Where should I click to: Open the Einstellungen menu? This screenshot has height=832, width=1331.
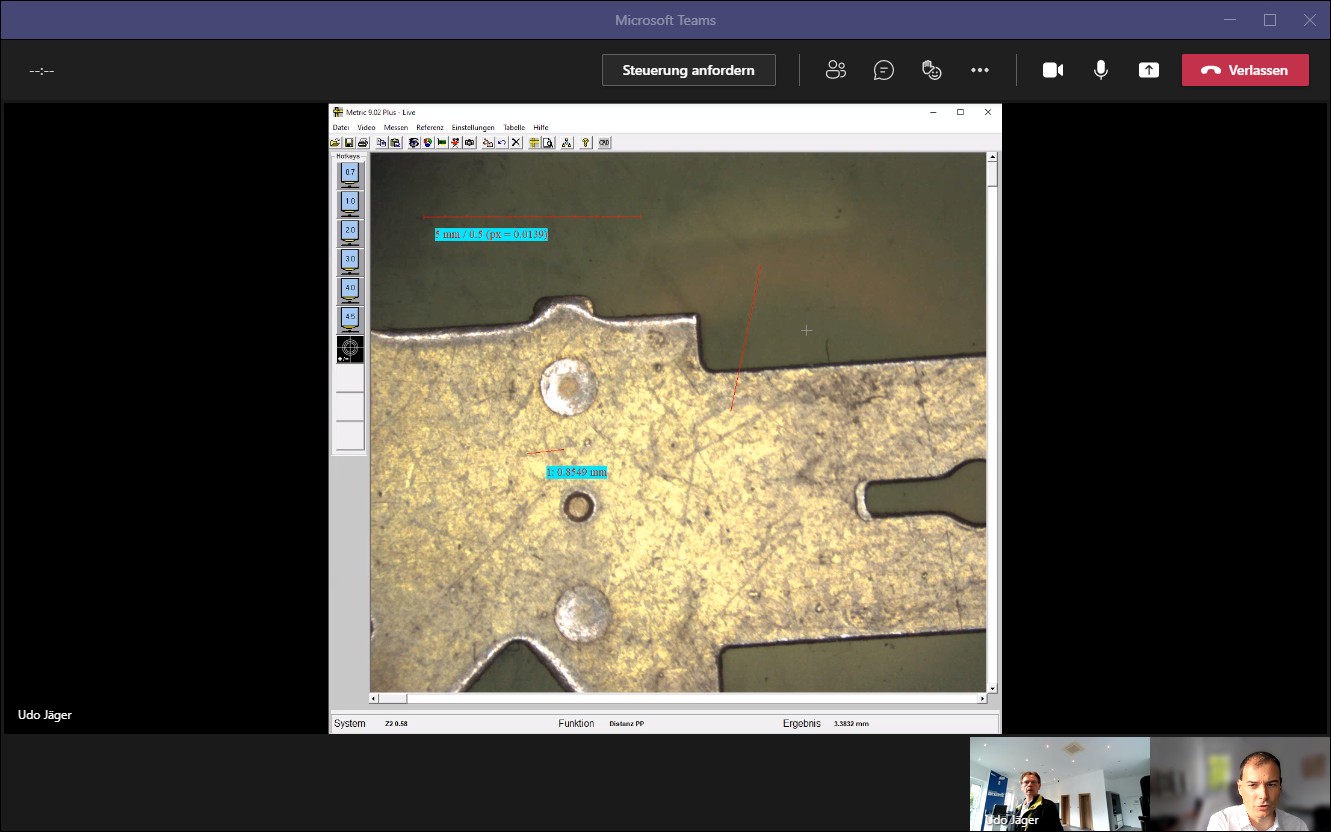(473, 128)
